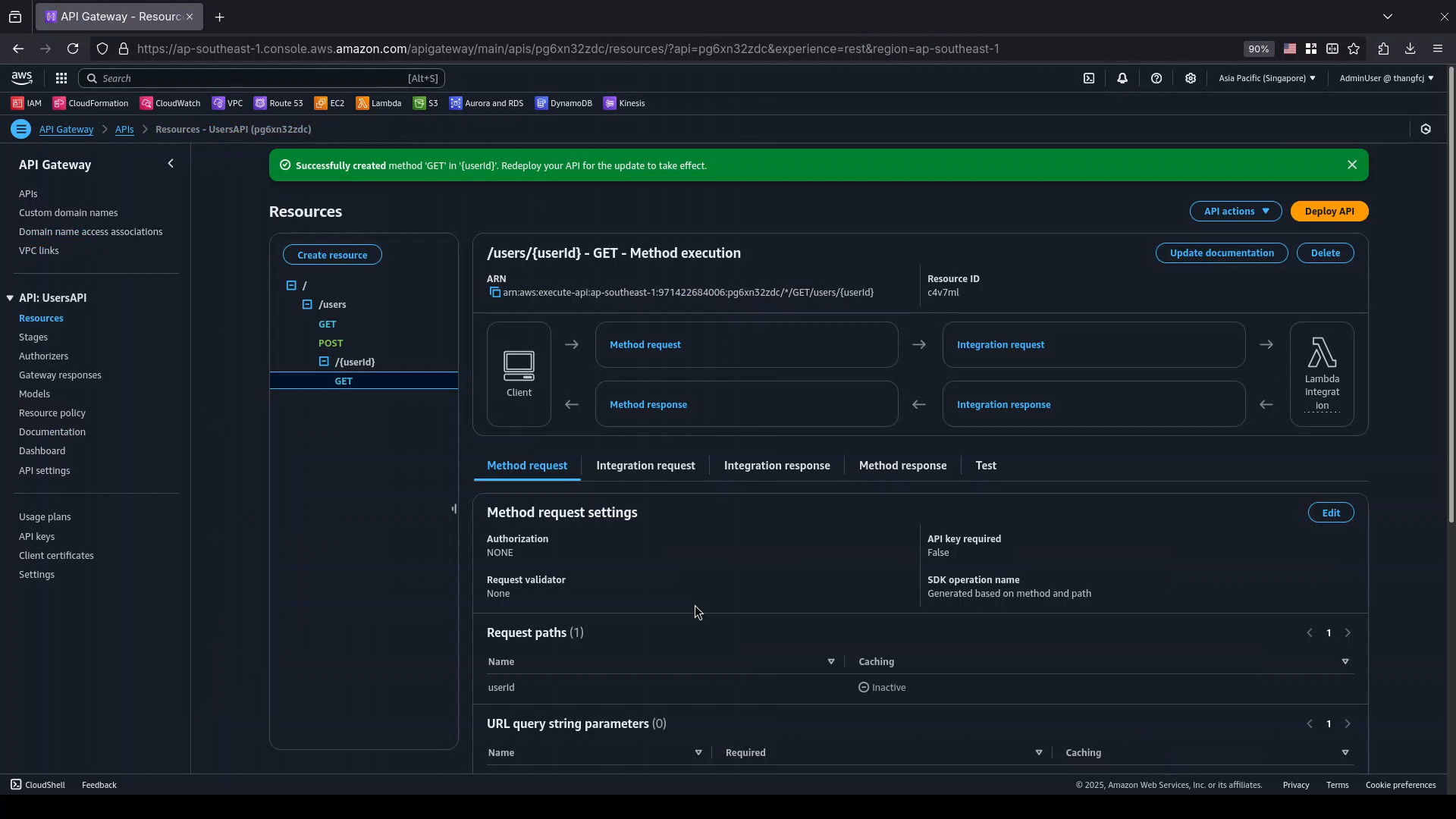Open IAM bookmark shortcut

pyautogui.click(x=27, y=103)
